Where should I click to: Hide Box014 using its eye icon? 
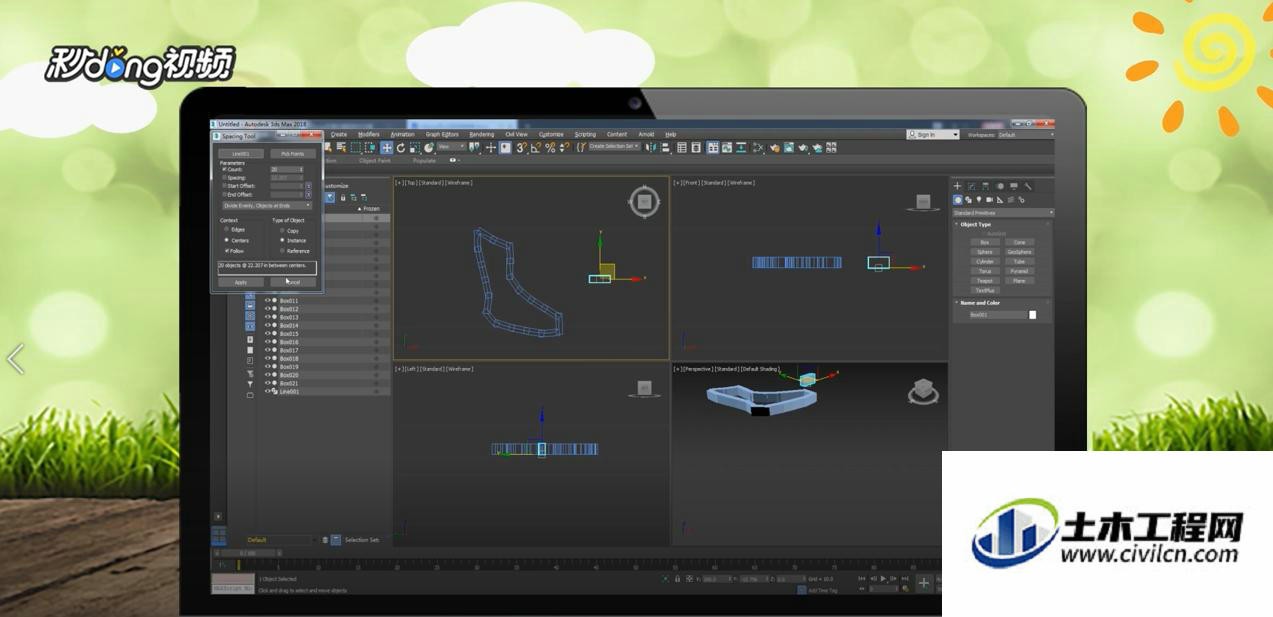coord(267,325)
